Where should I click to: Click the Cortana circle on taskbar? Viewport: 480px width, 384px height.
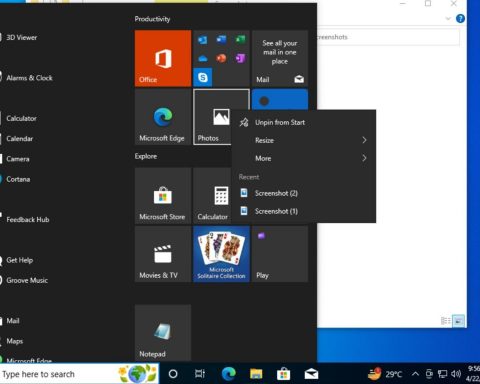173,374
